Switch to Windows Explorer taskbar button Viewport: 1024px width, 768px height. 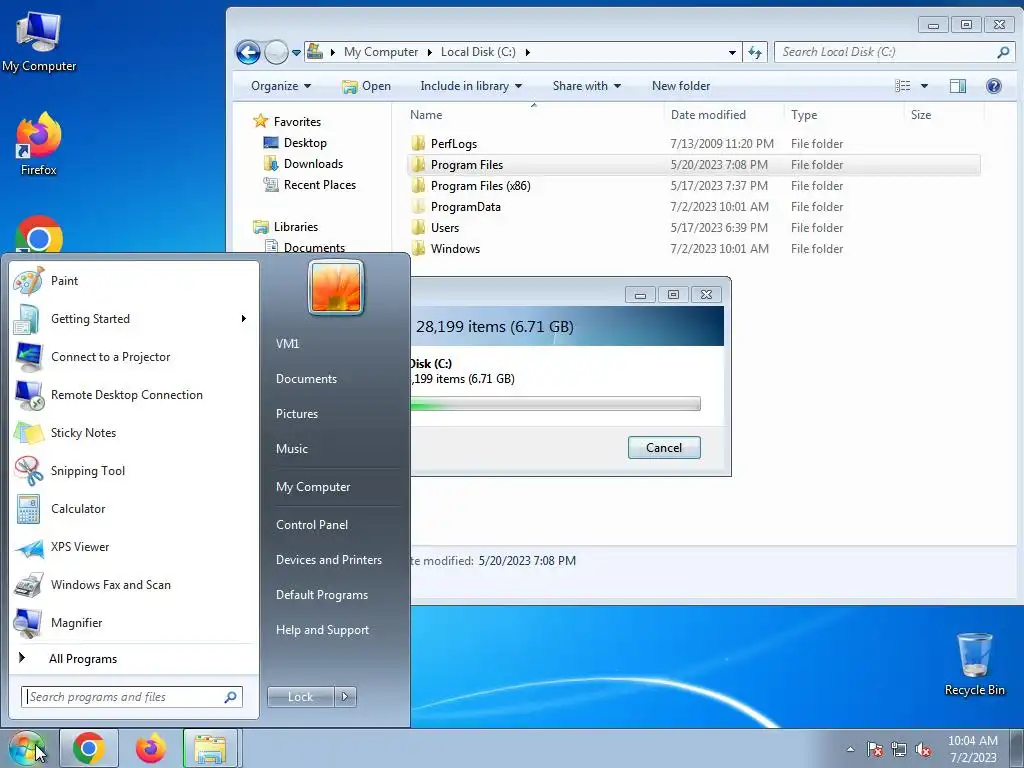210,748
